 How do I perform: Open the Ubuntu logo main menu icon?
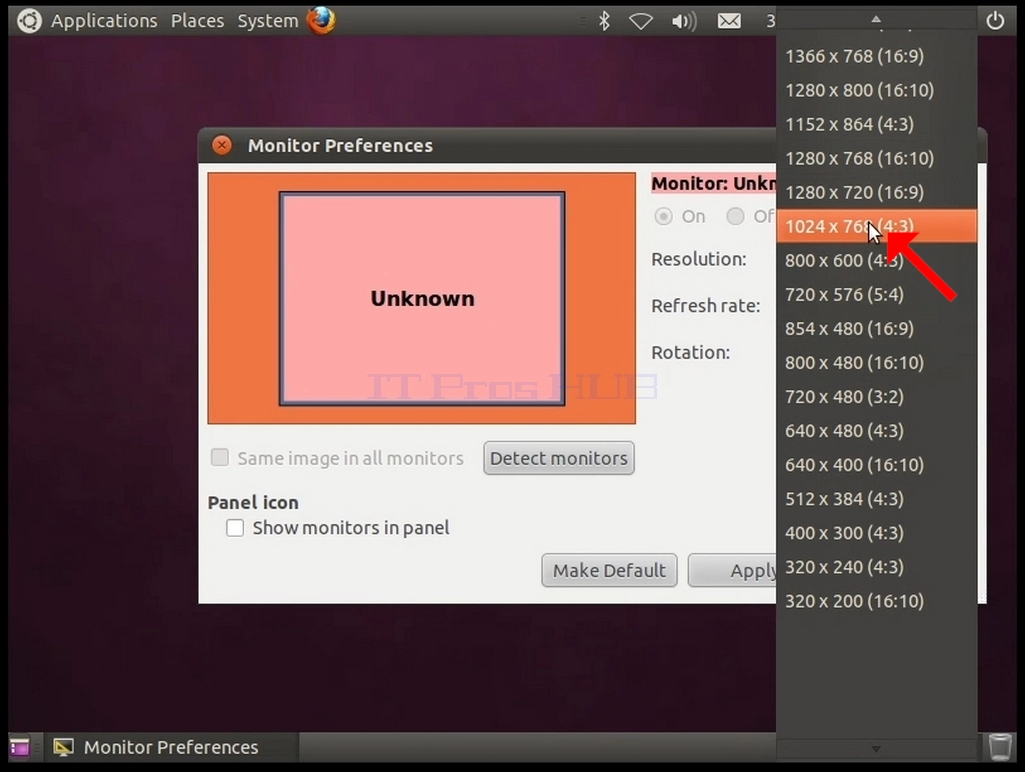click(x=29, y=21)
